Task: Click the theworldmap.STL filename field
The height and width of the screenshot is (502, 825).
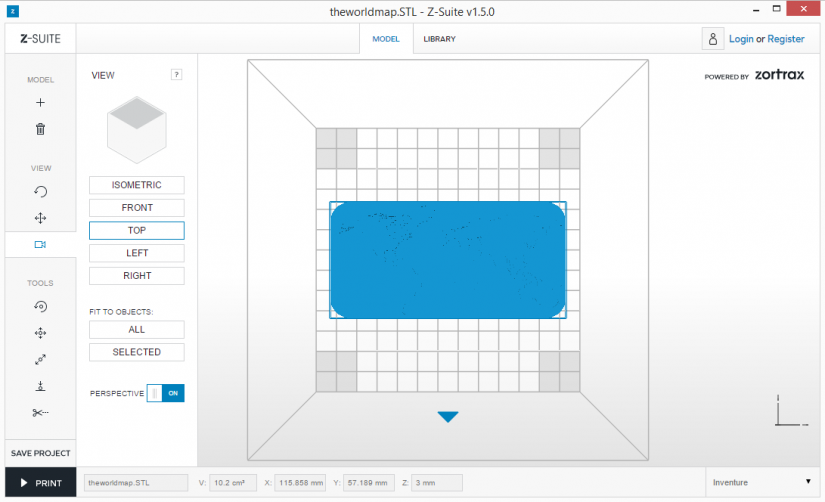Action: click(136, 483)
